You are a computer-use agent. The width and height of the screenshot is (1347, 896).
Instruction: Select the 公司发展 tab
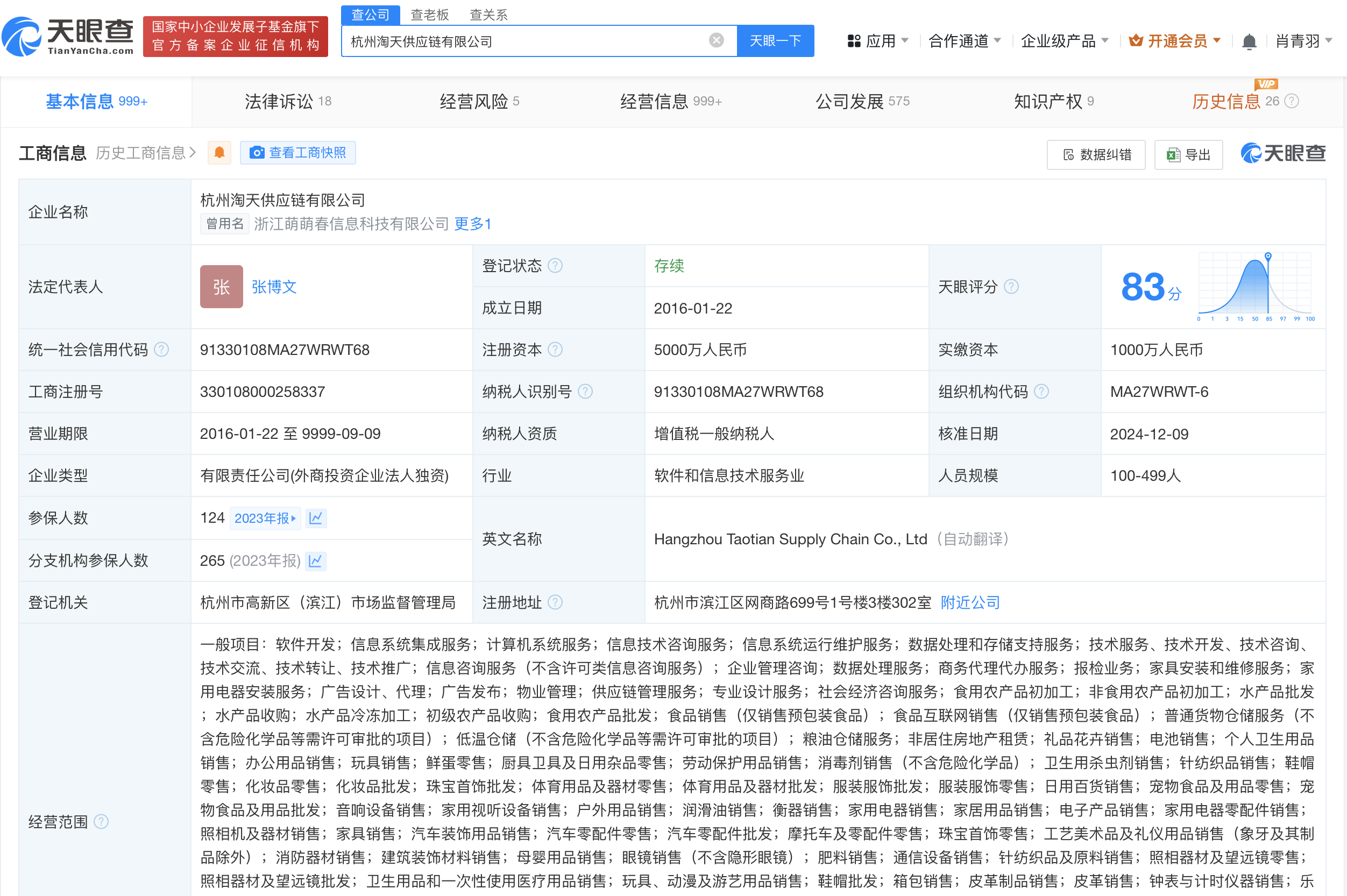click(x=862, y=101)
